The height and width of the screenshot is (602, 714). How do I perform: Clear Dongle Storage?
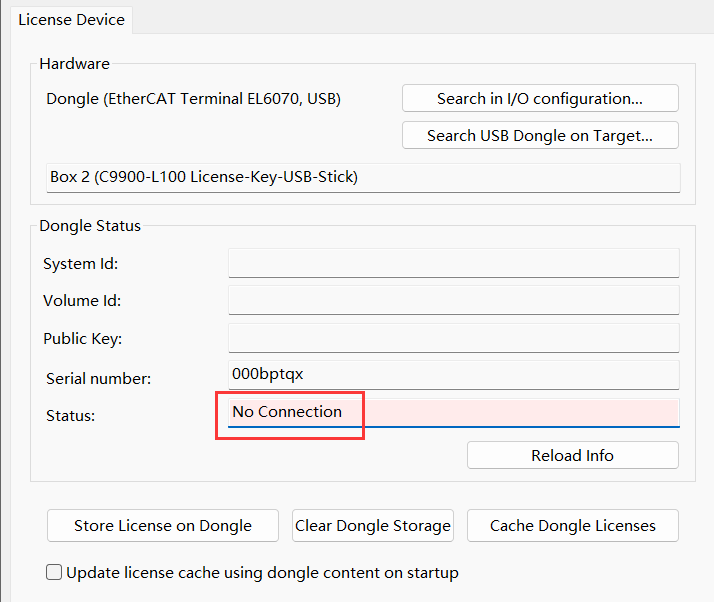[x=372, y=525]
